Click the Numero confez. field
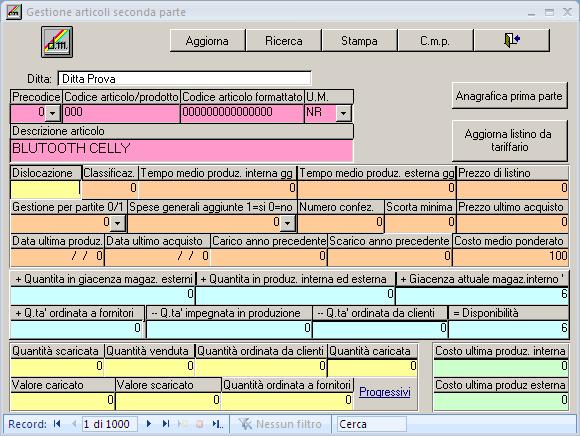 tap(341, 223)
